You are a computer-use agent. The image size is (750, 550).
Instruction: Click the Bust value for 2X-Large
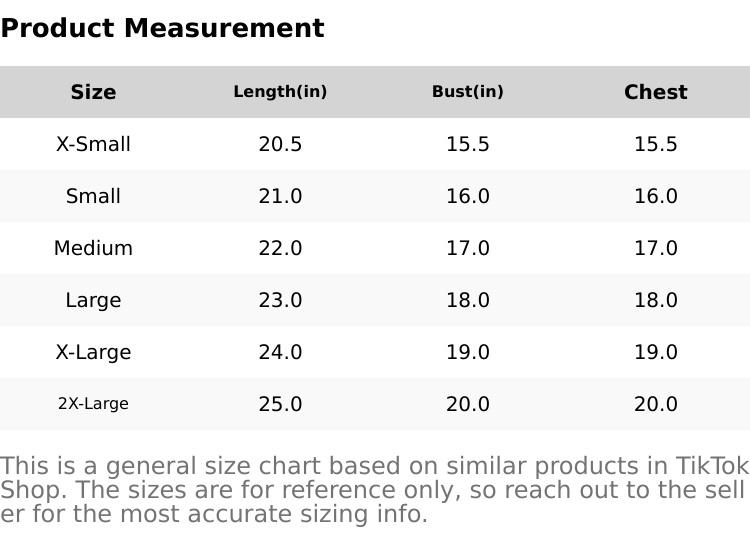click(468, 404)
